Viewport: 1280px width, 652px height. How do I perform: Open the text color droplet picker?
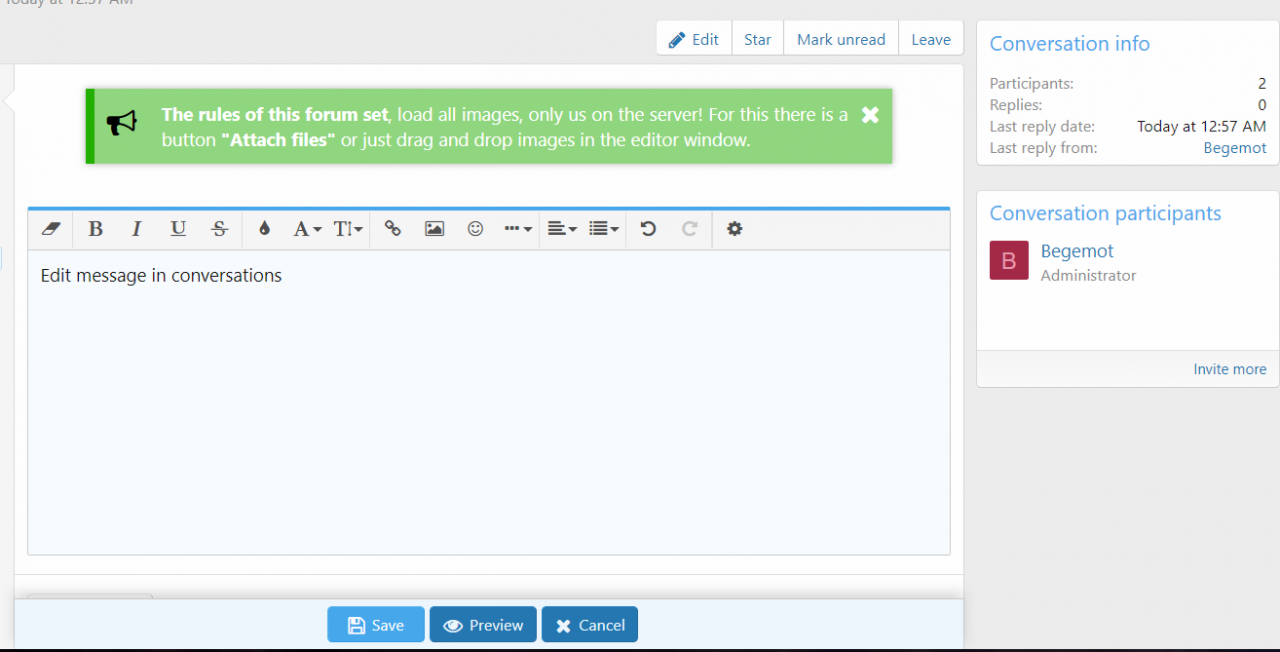[x=264, y=229]
